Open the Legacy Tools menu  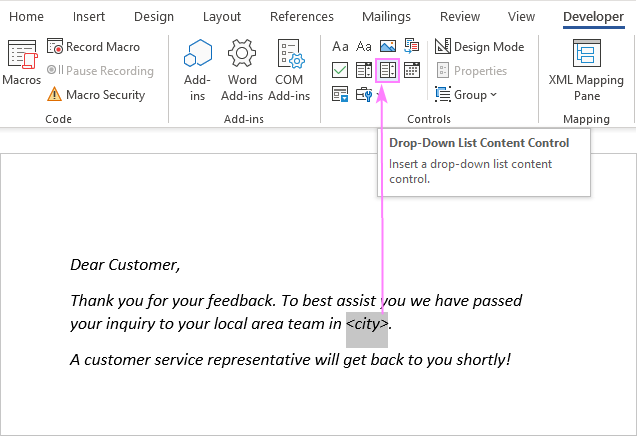click(367, 95)
